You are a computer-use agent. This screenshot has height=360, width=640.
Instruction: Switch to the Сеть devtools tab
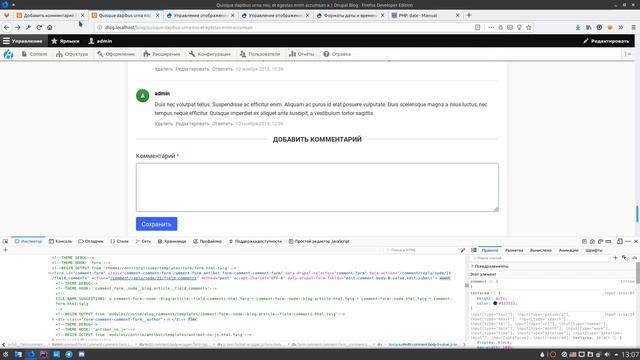143,241
